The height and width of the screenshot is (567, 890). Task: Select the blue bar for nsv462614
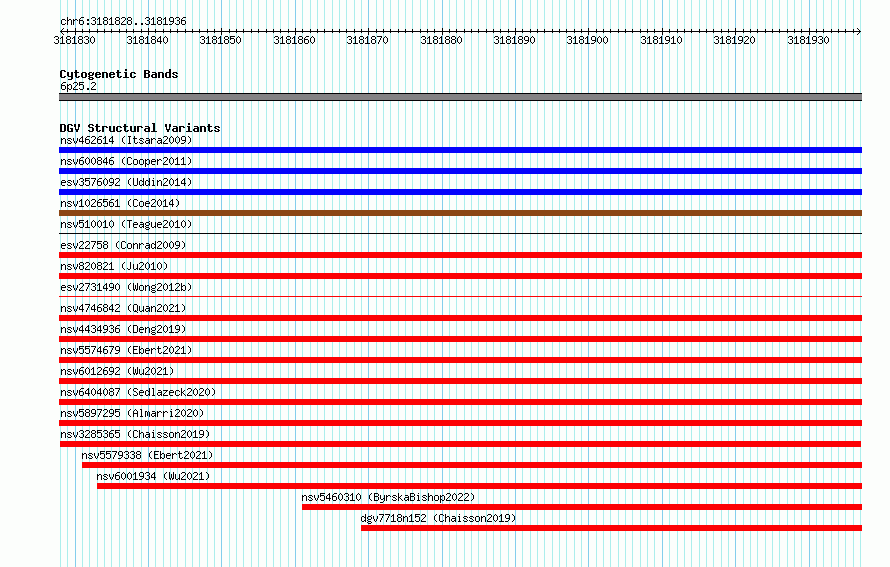click(460, 150)
